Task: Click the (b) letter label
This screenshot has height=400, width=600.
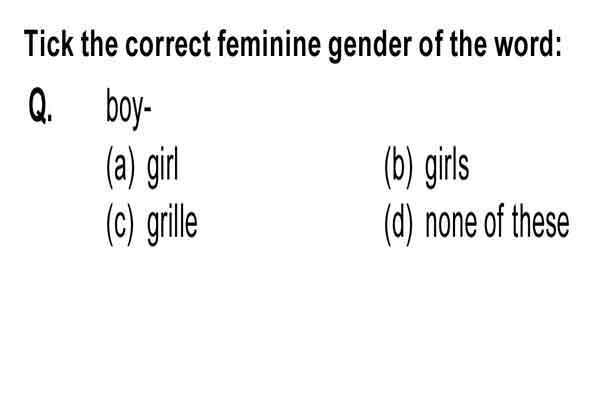Action: (399, 167)
